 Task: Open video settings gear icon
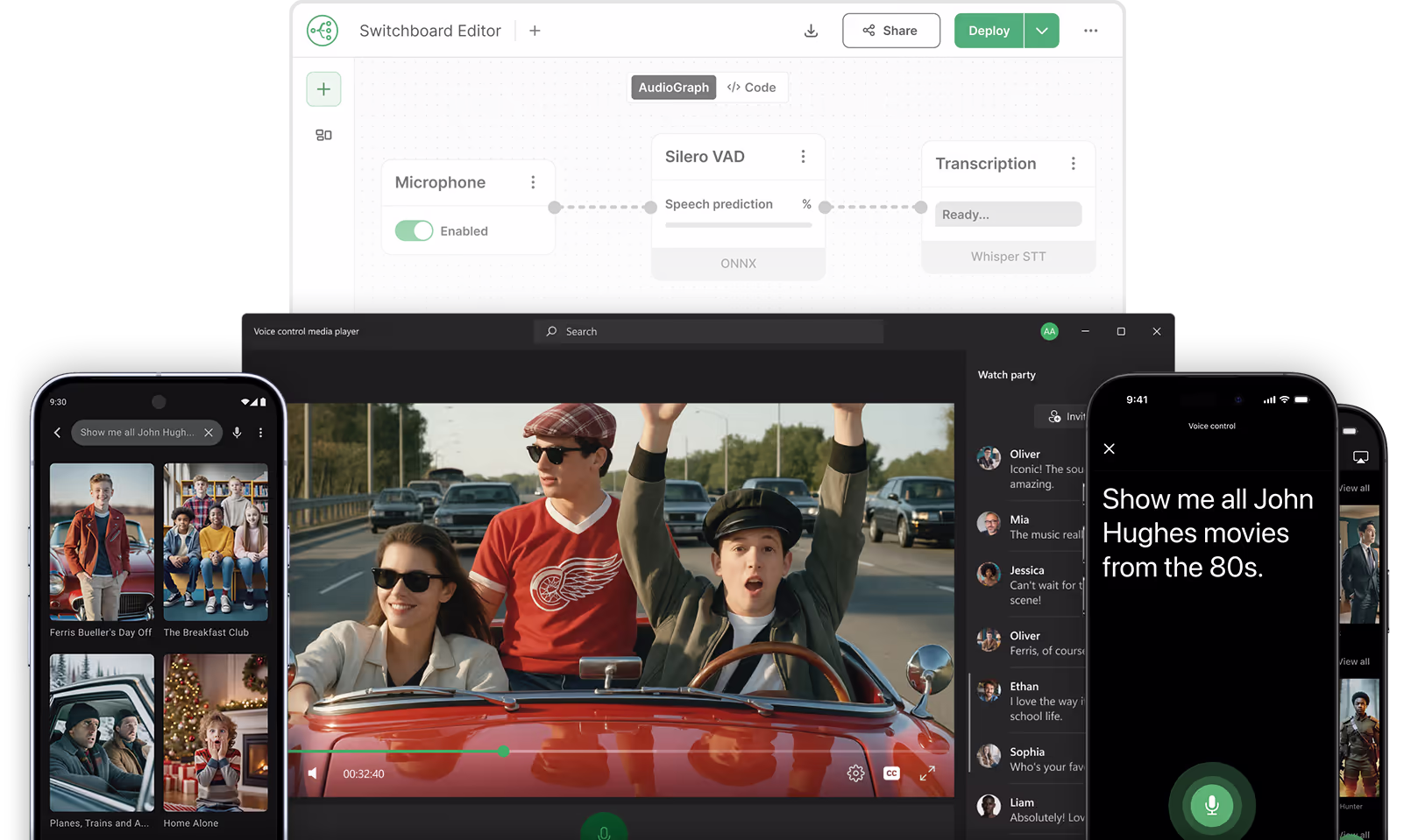click(855, 773)
